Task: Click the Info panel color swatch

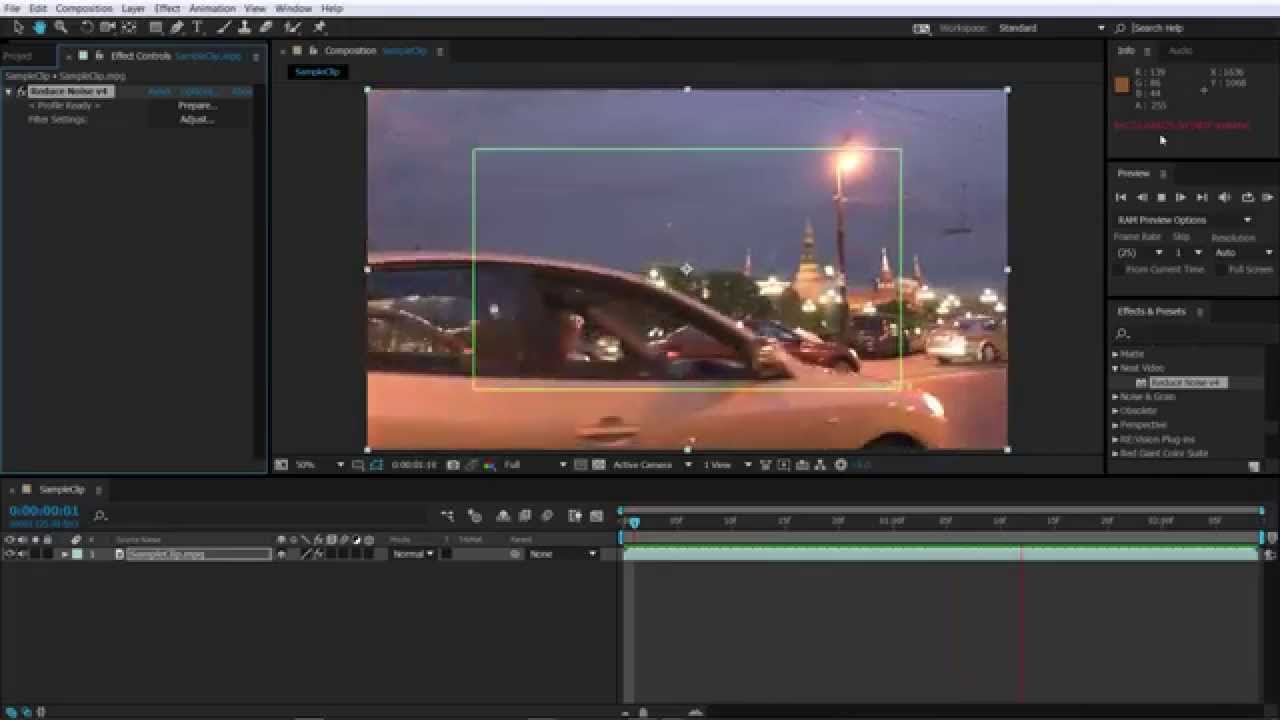Action: point(1122,85)
